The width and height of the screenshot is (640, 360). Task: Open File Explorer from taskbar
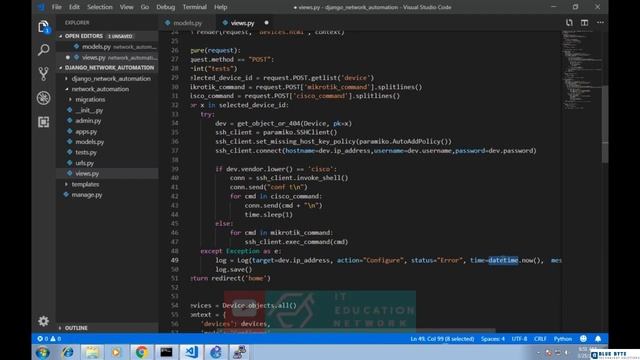[x=92, y=352]
